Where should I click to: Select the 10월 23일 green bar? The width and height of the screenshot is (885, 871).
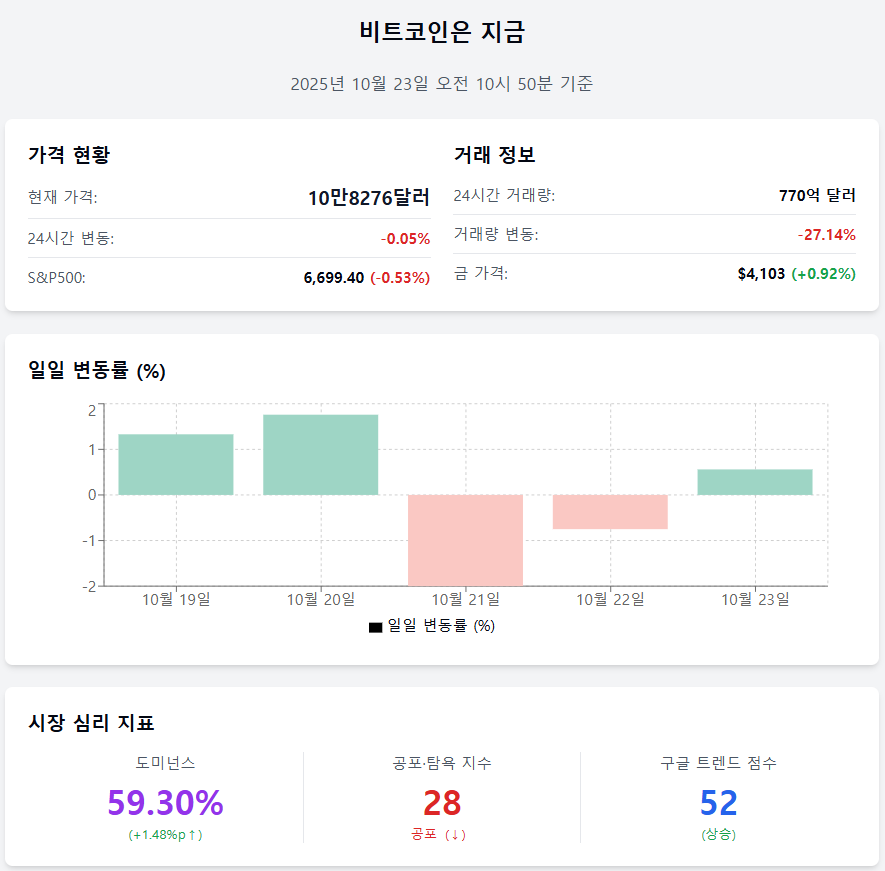(755, 482)
